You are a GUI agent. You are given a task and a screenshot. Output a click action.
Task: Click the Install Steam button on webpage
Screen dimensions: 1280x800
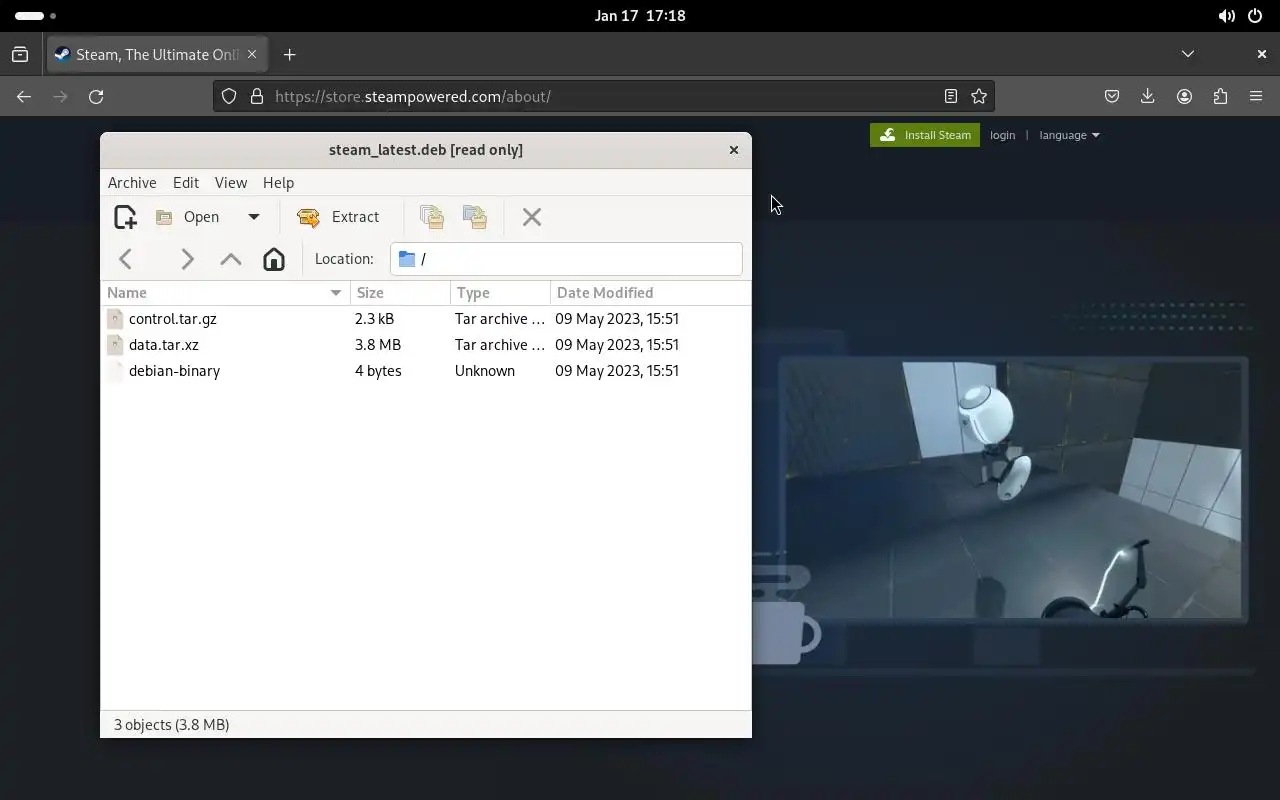coord(925,135)
